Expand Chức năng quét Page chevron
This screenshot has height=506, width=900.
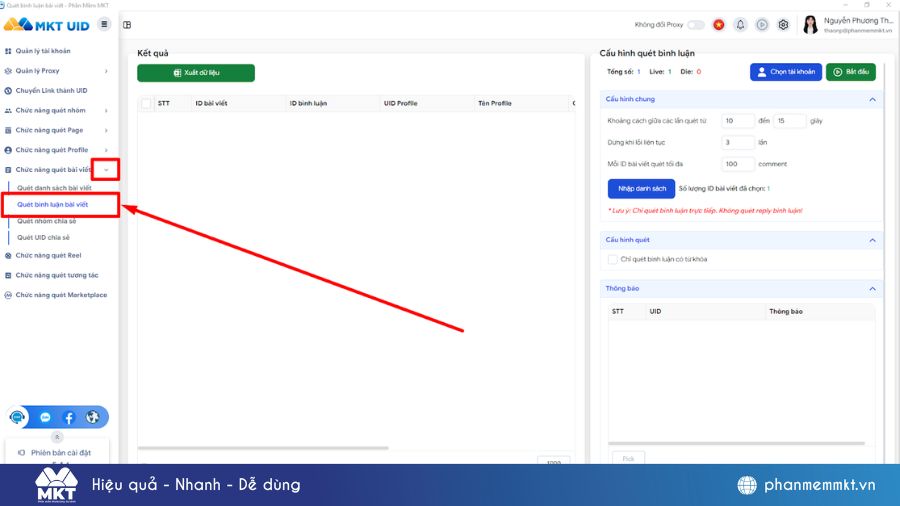coord(106,131)
